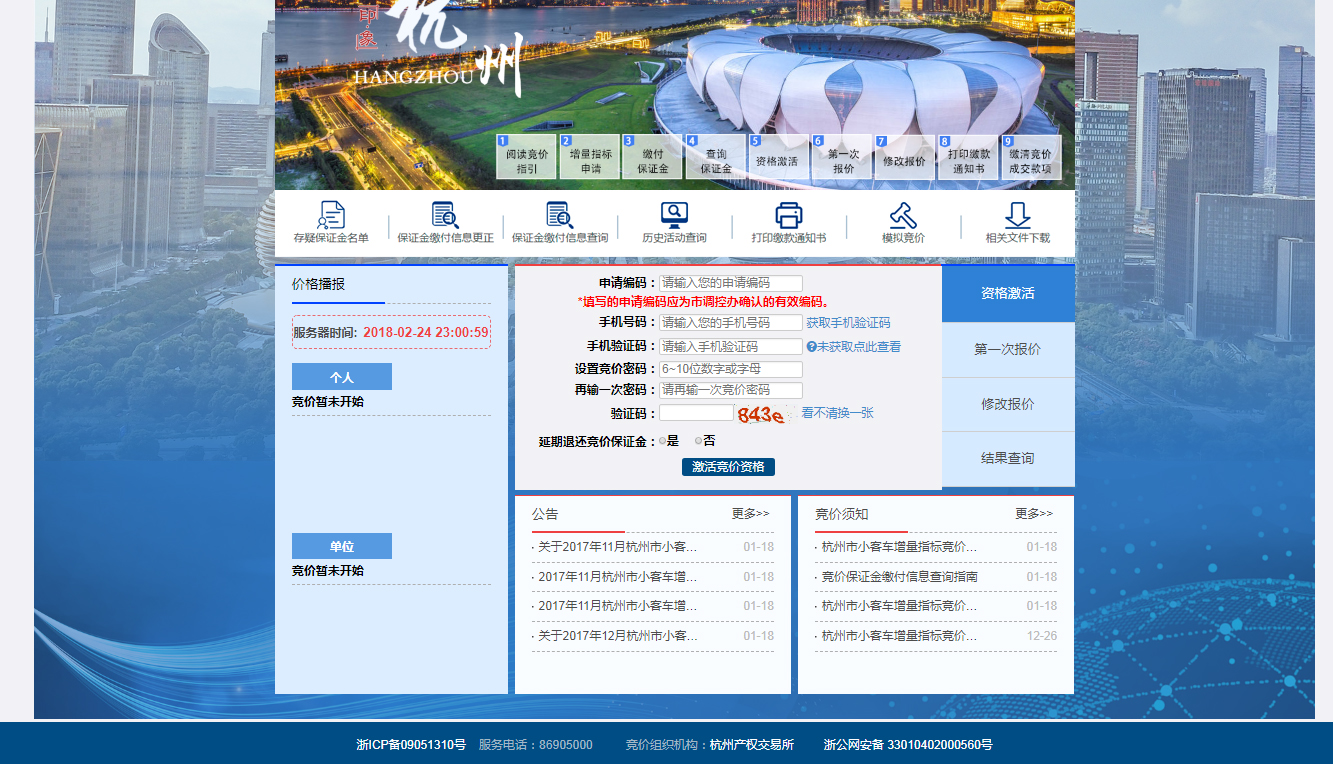Open the 模拟竞价 gavel icon

903,215
